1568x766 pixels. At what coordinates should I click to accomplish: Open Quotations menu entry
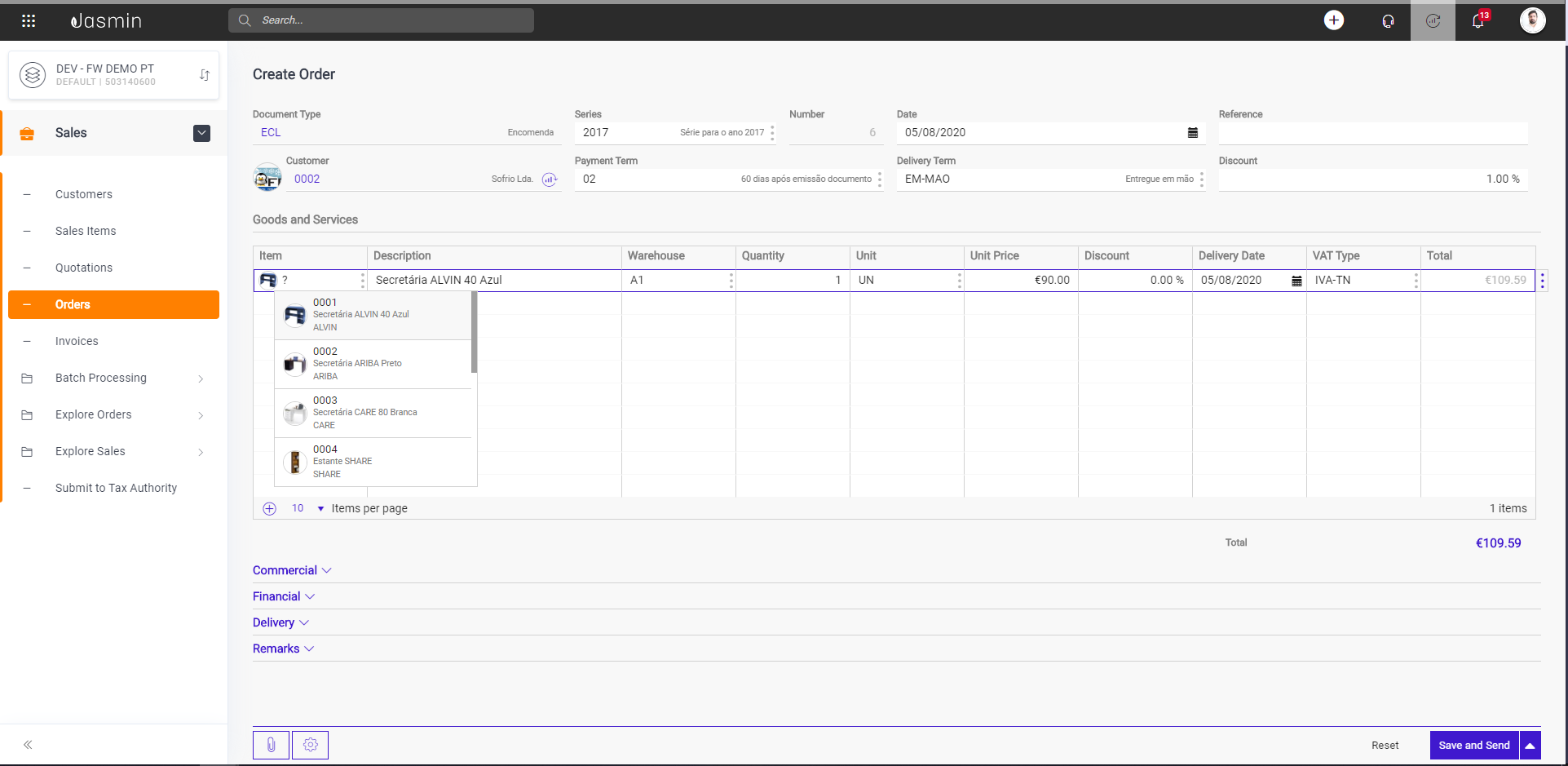coord(84,268)
